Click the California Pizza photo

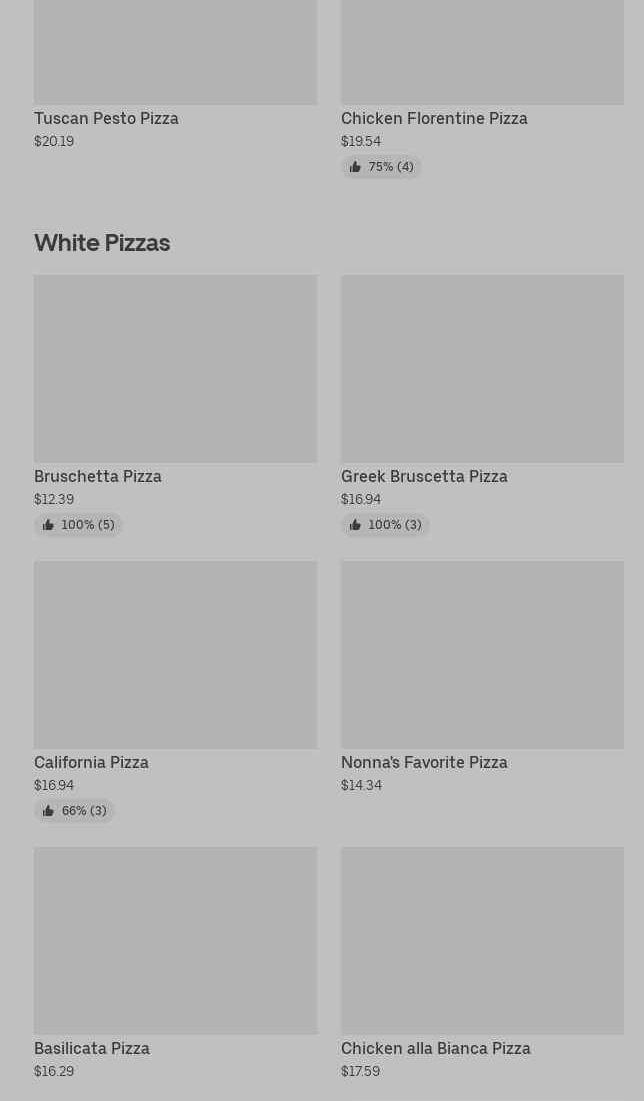click(x=175, y=654)
